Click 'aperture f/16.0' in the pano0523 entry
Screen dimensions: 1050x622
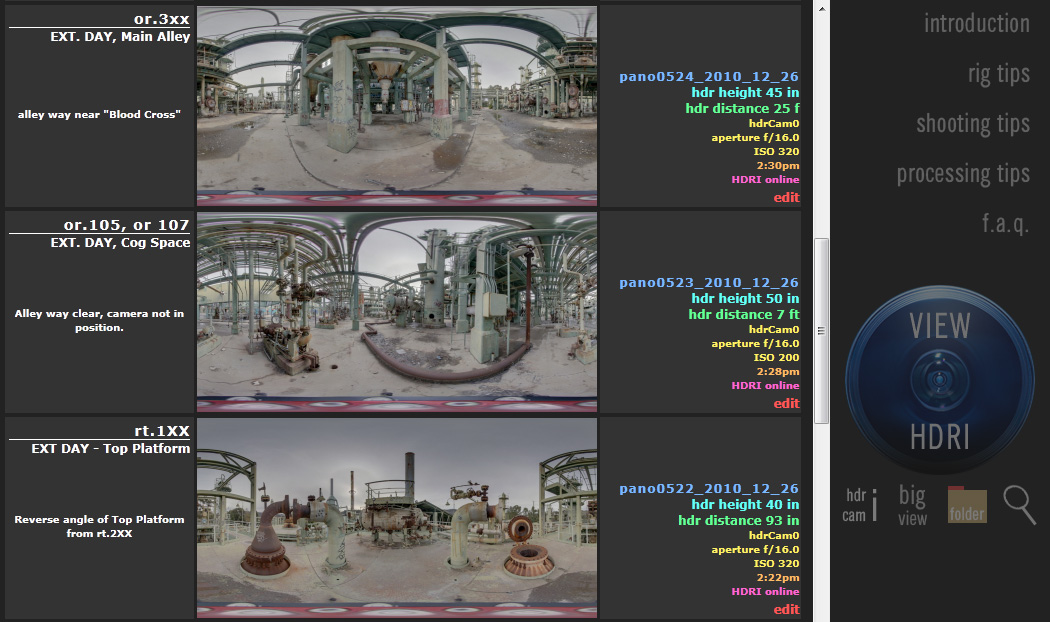(755, 343)
